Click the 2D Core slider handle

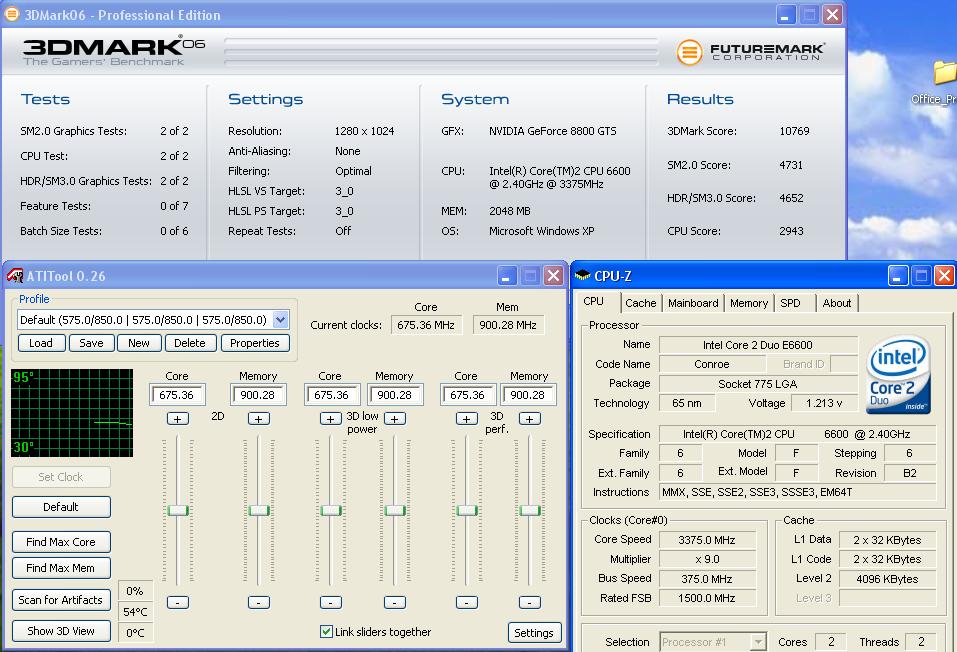178,510
